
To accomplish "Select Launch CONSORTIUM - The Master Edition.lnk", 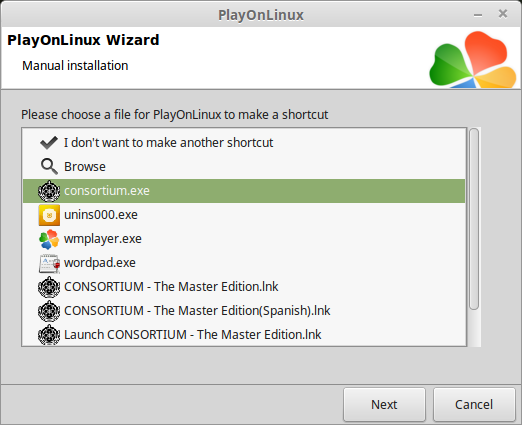I will click(244, 334).
